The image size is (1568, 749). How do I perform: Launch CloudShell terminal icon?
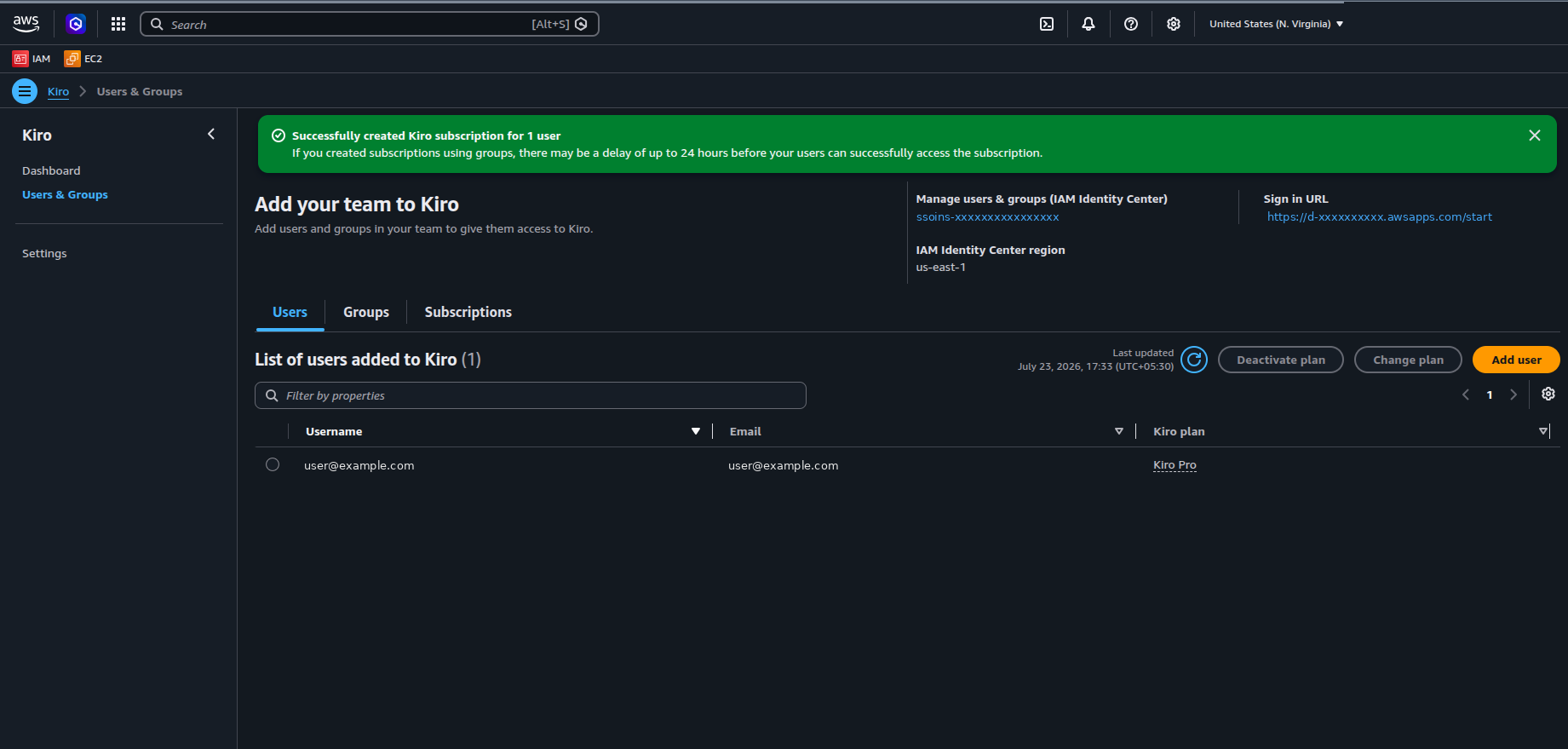click(x=1047, y=24)
